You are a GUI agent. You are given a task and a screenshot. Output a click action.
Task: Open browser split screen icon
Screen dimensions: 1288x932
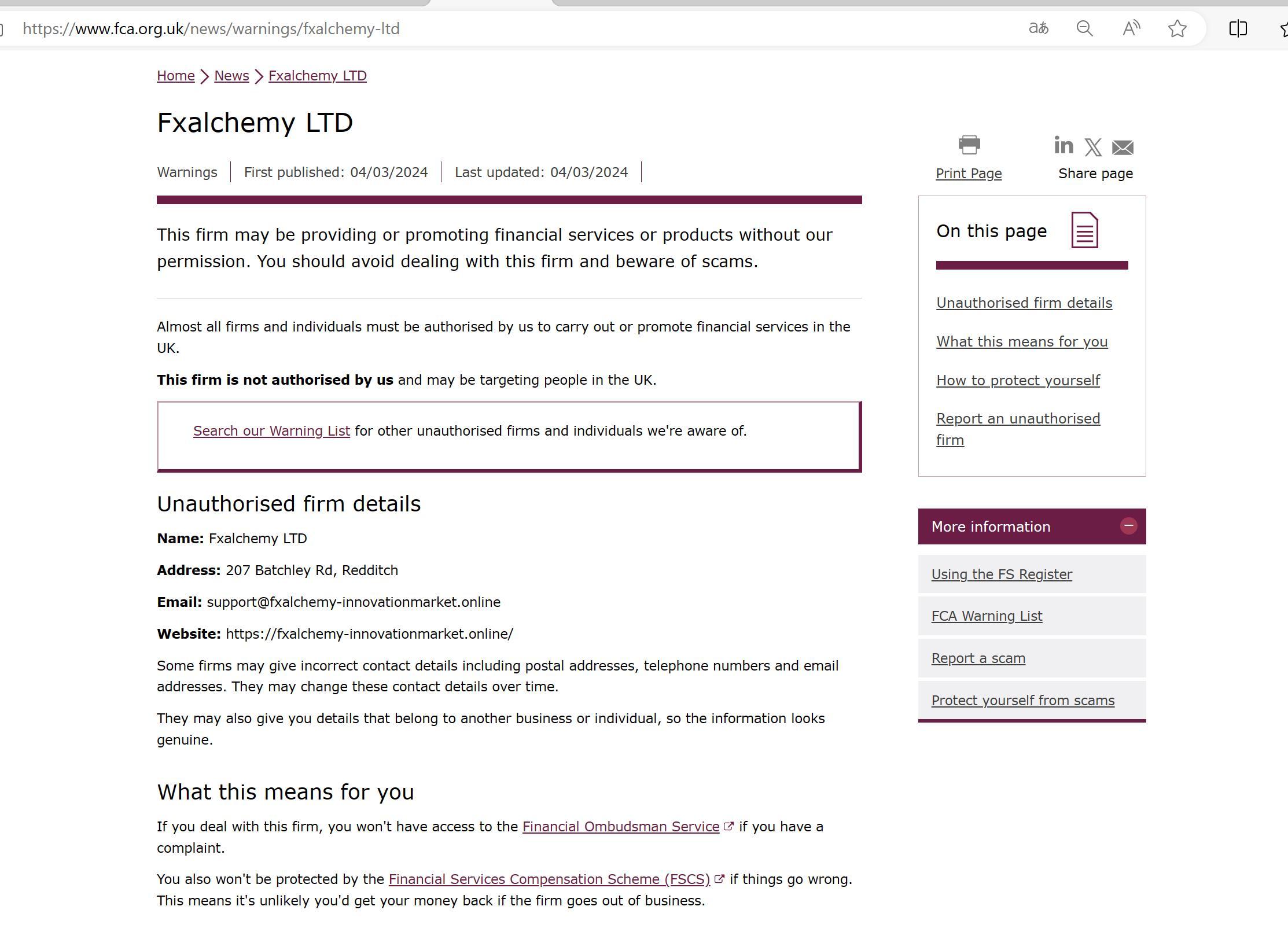(x=1238, y=28)
